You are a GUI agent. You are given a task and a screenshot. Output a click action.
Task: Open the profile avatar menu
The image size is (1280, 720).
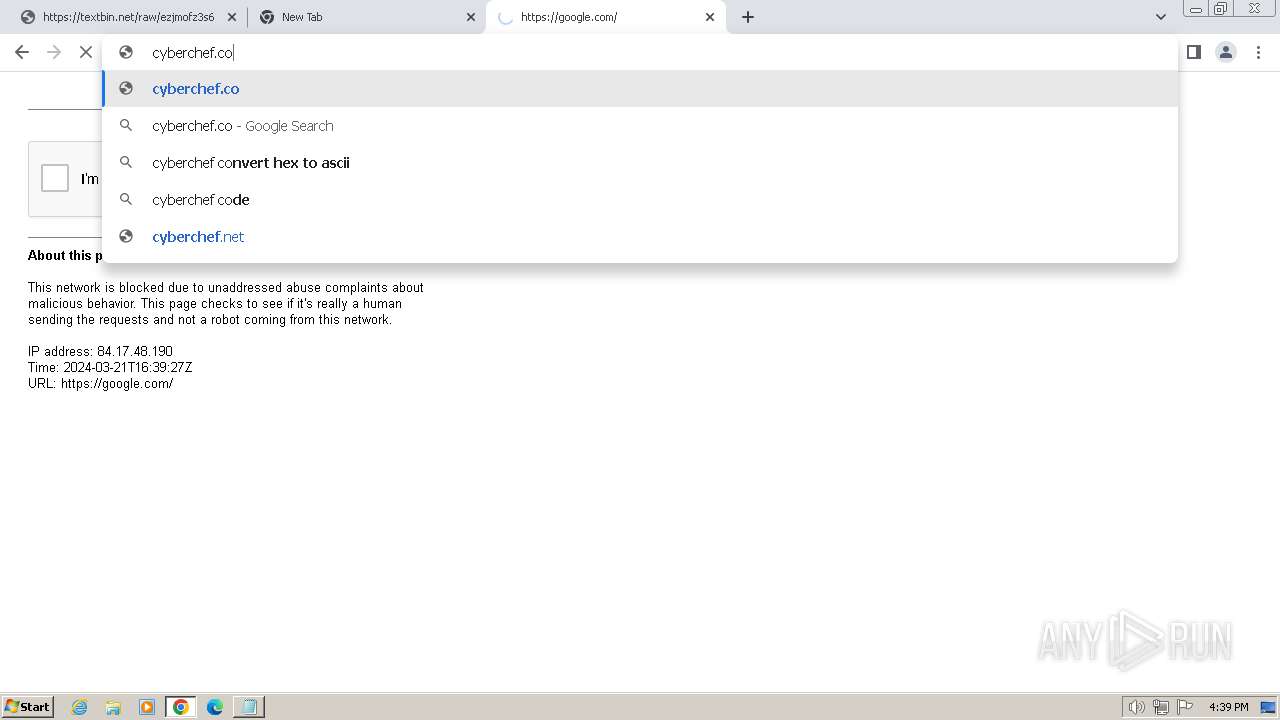1226,52
